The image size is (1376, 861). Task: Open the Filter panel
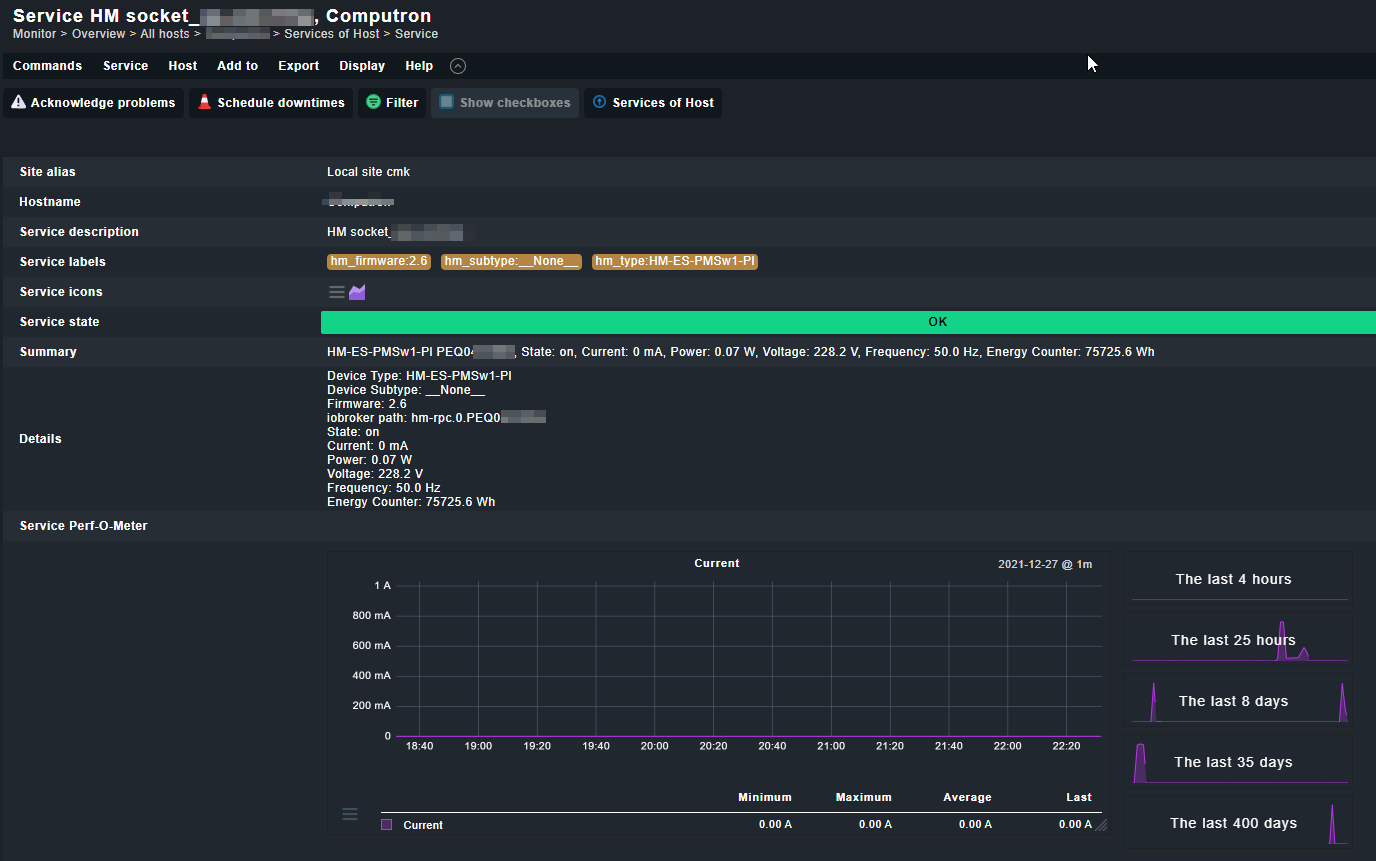(x=392, y=103)
